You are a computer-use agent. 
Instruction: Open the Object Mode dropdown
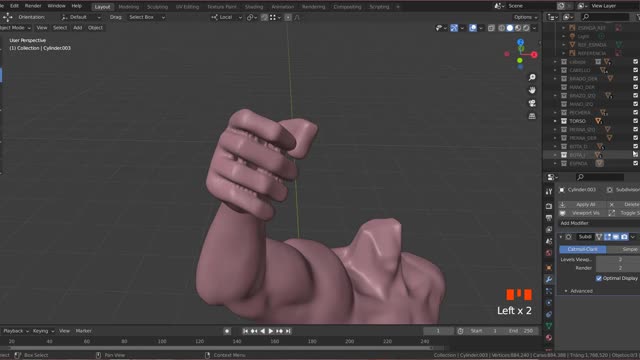(15, 28)
